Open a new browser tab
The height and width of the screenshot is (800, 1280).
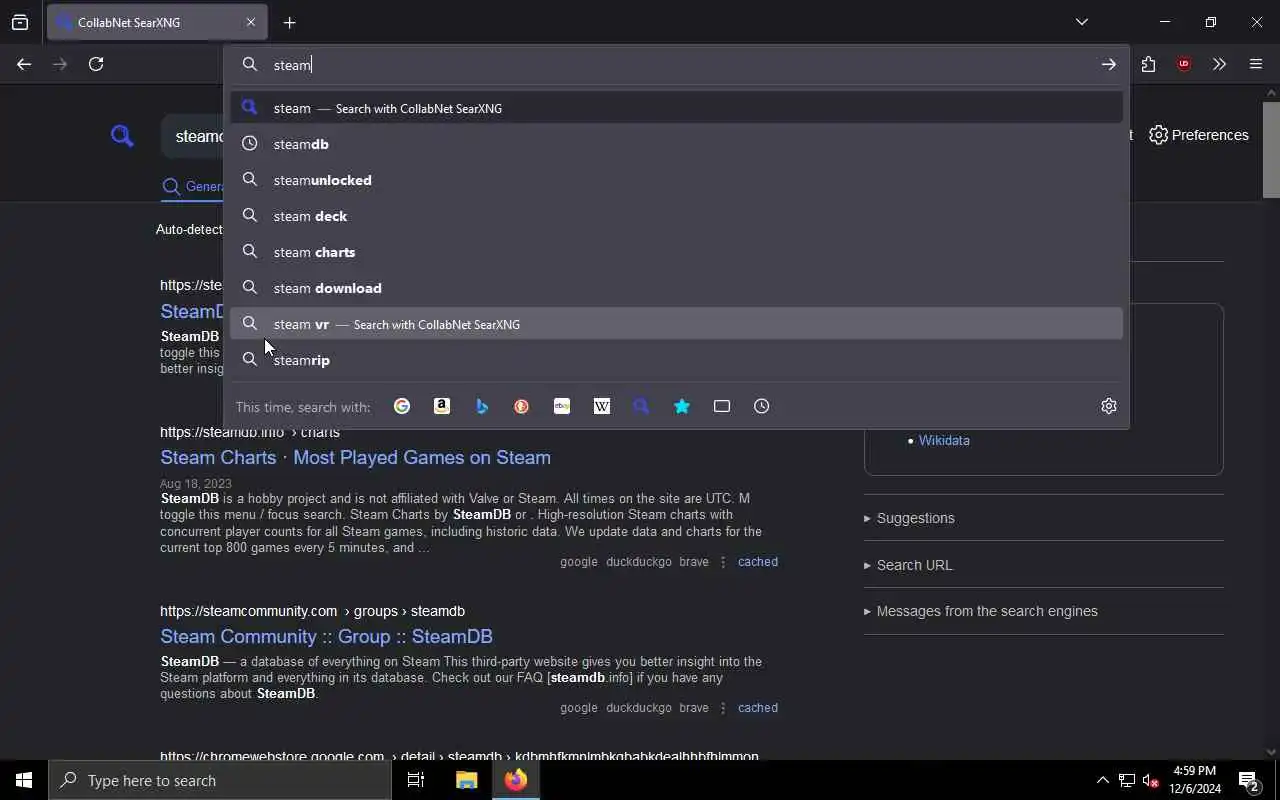pos(289,22)
